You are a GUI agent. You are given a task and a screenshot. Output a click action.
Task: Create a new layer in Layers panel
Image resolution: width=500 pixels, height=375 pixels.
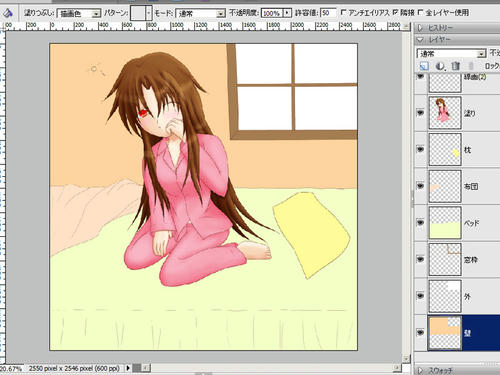[x=424, y=66]
